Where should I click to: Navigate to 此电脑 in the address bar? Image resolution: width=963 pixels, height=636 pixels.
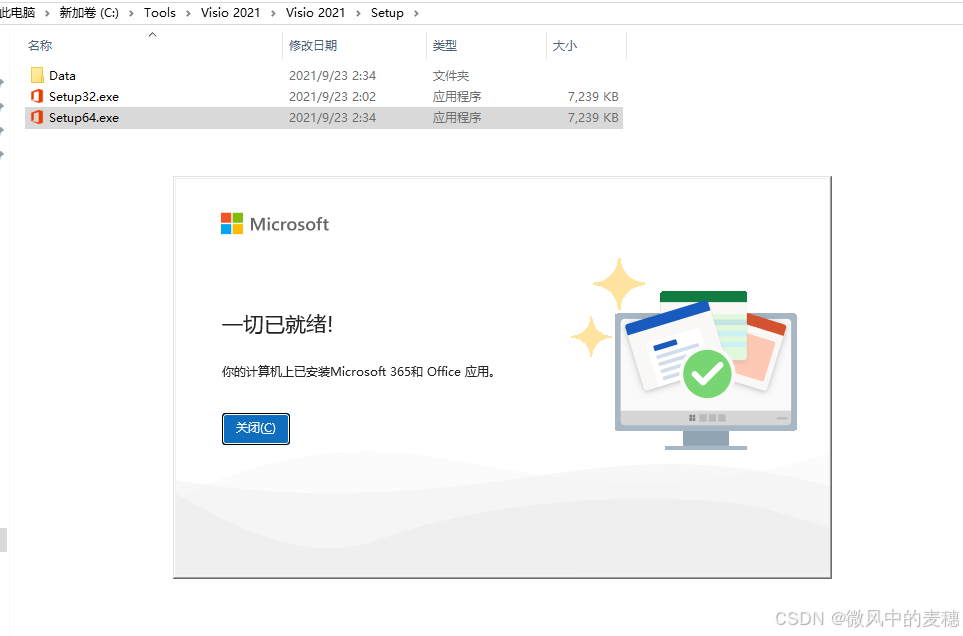click(17, 12)
